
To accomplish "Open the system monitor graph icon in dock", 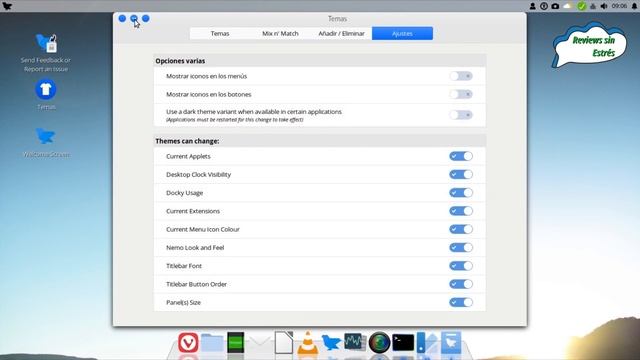I will 355,342.
